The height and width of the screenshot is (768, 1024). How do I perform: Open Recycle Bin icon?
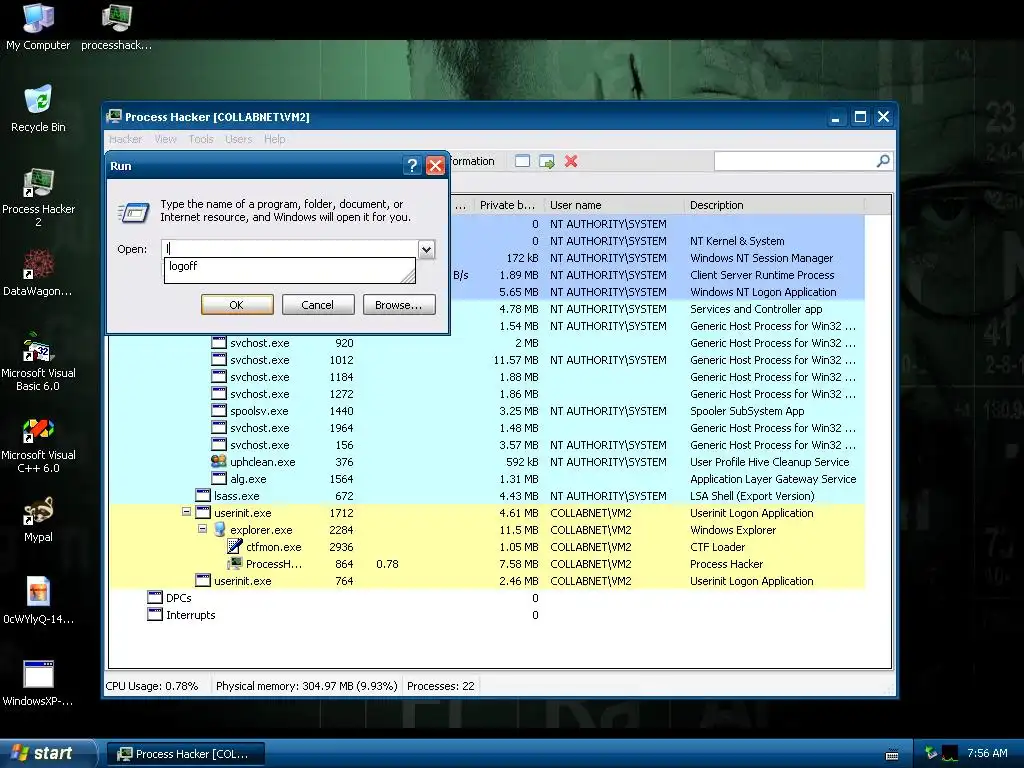tap(38, 109)
